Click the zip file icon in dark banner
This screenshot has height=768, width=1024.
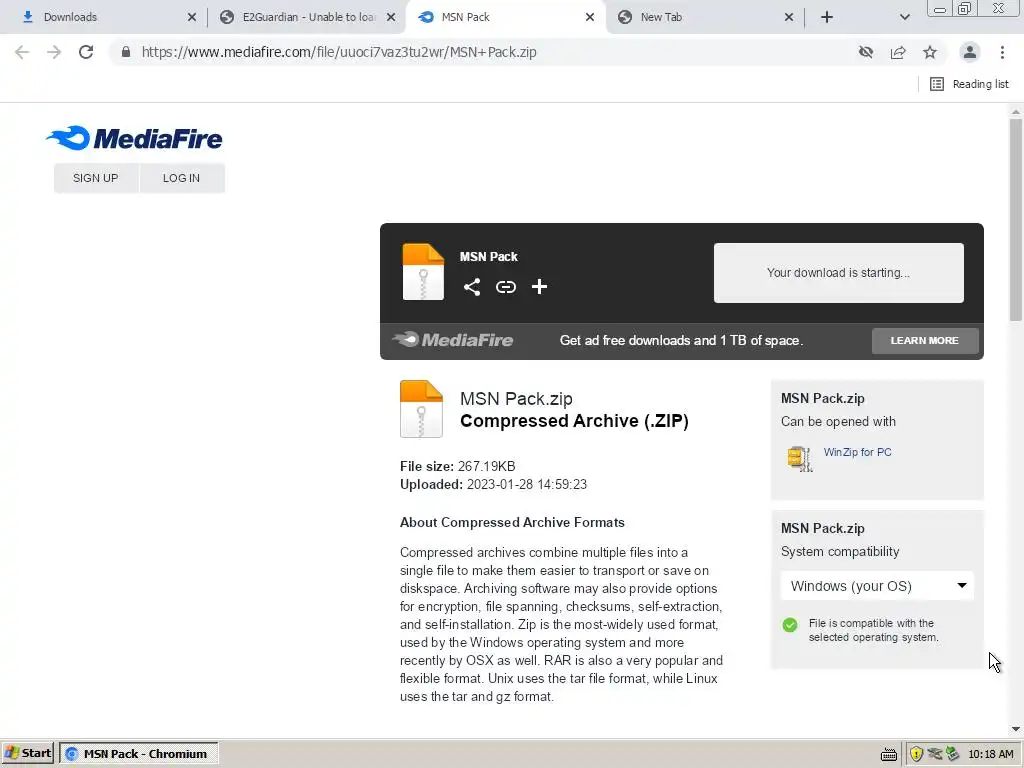click(x=423, y=272)
